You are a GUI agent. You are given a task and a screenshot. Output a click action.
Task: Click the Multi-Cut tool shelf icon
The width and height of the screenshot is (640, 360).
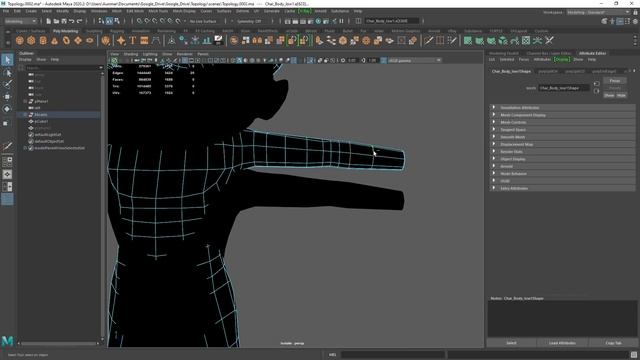tap(428, 40)
